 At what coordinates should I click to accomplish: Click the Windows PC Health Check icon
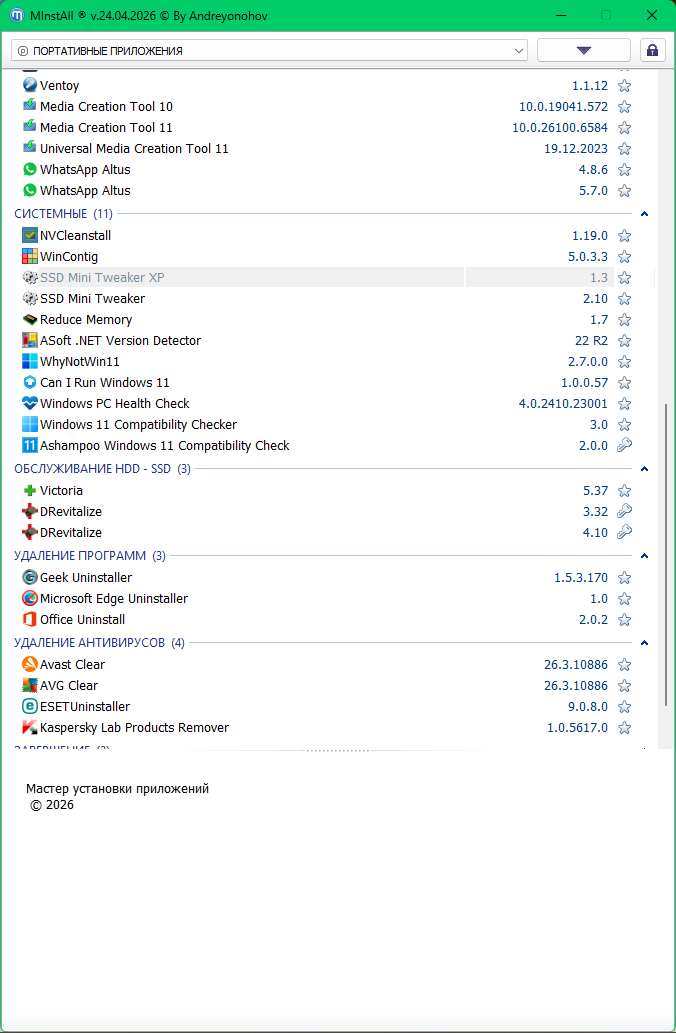click(x=30, y=404)
